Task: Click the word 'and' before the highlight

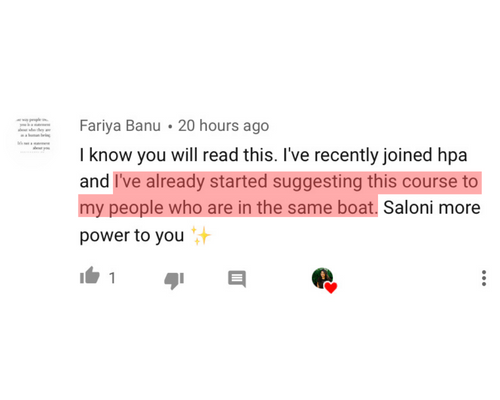Action: click(x=94, y=182)
